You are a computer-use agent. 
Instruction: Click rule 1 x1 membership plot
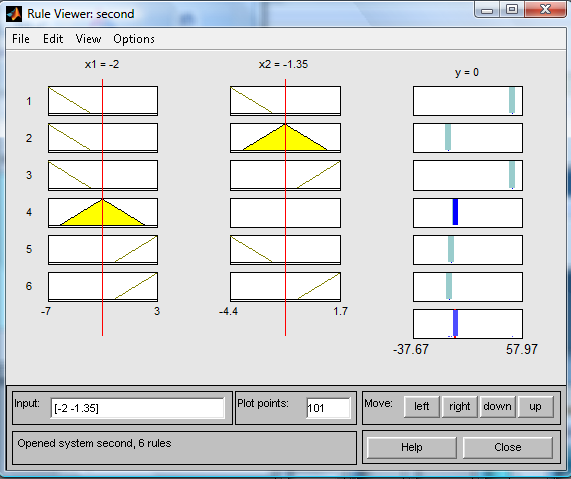[103, 101]
